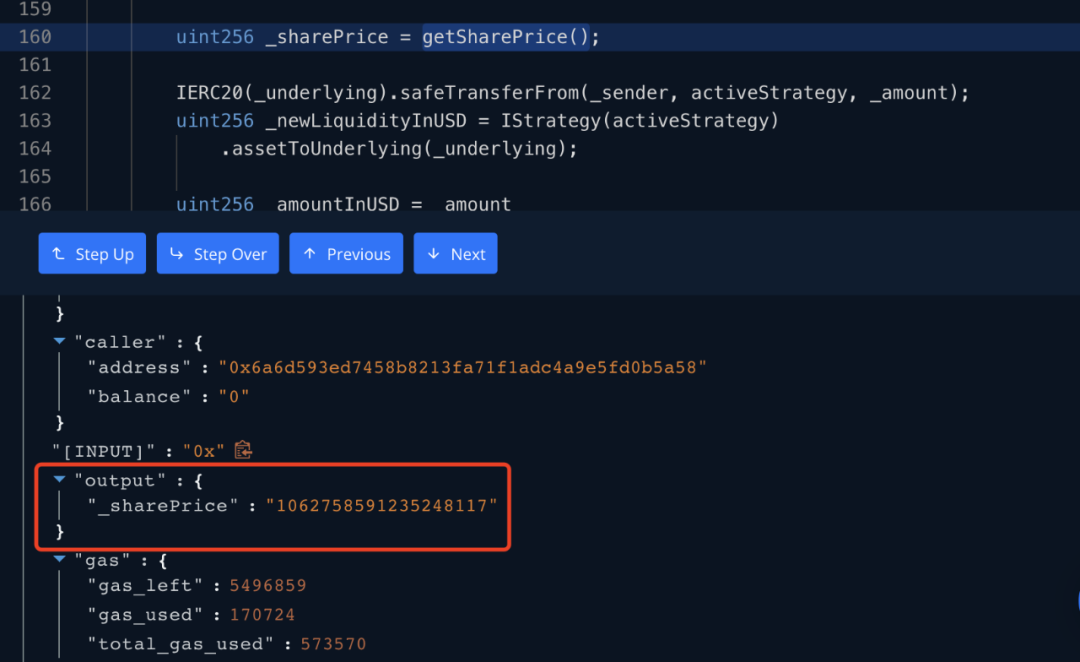
Task: Click the _sharePrice output value
Action: 381,506
